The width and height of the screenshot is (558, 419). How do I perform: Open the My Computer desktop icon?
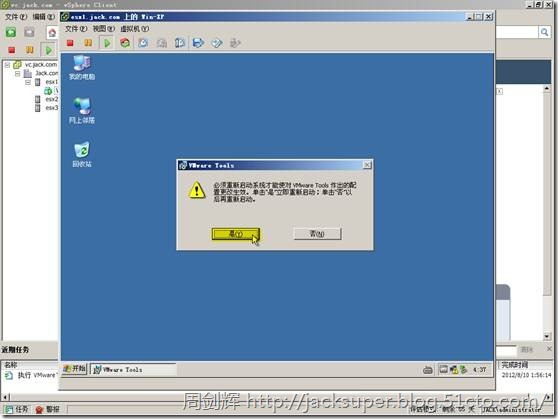[82, 68]
